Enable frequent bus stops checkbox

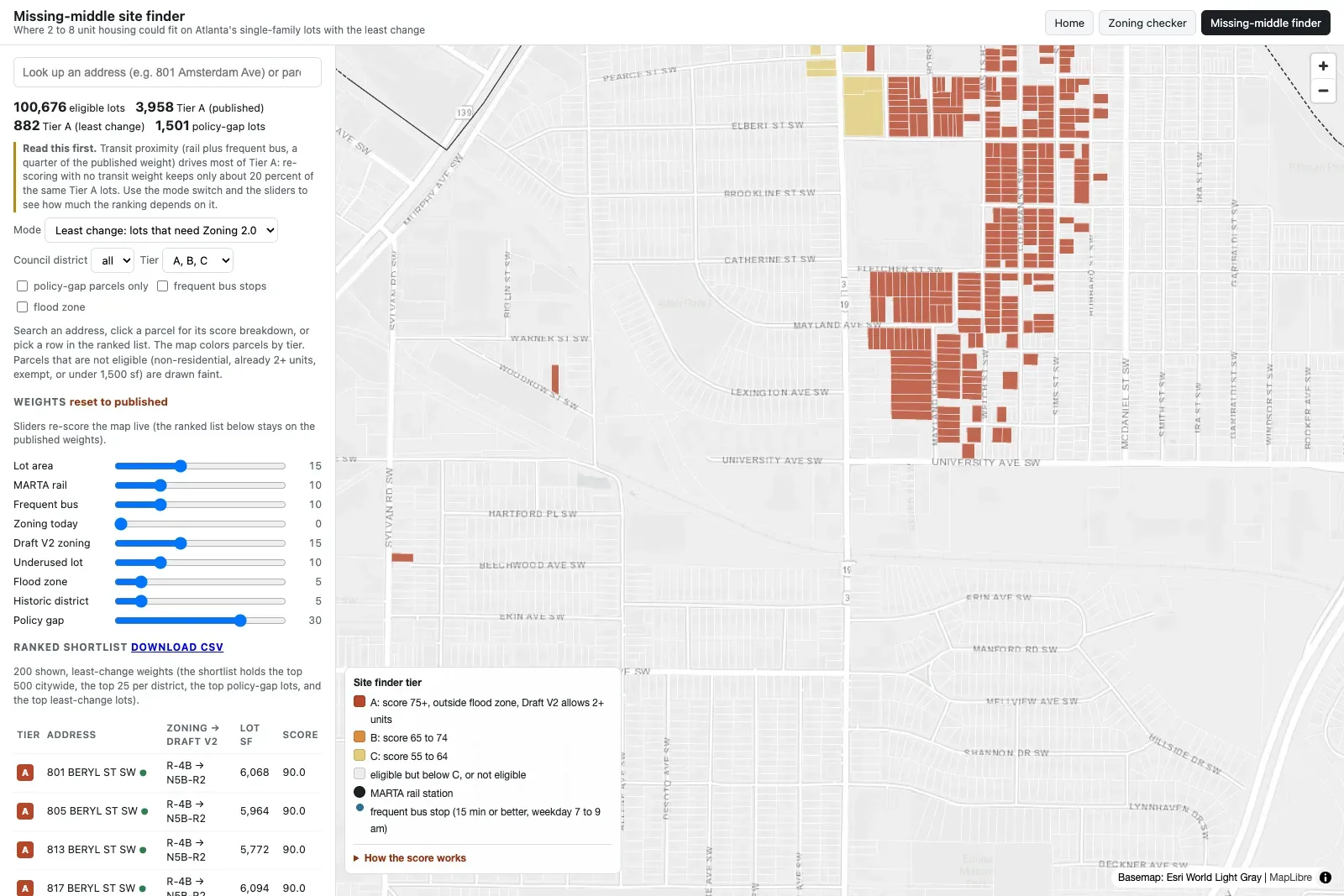163,286
